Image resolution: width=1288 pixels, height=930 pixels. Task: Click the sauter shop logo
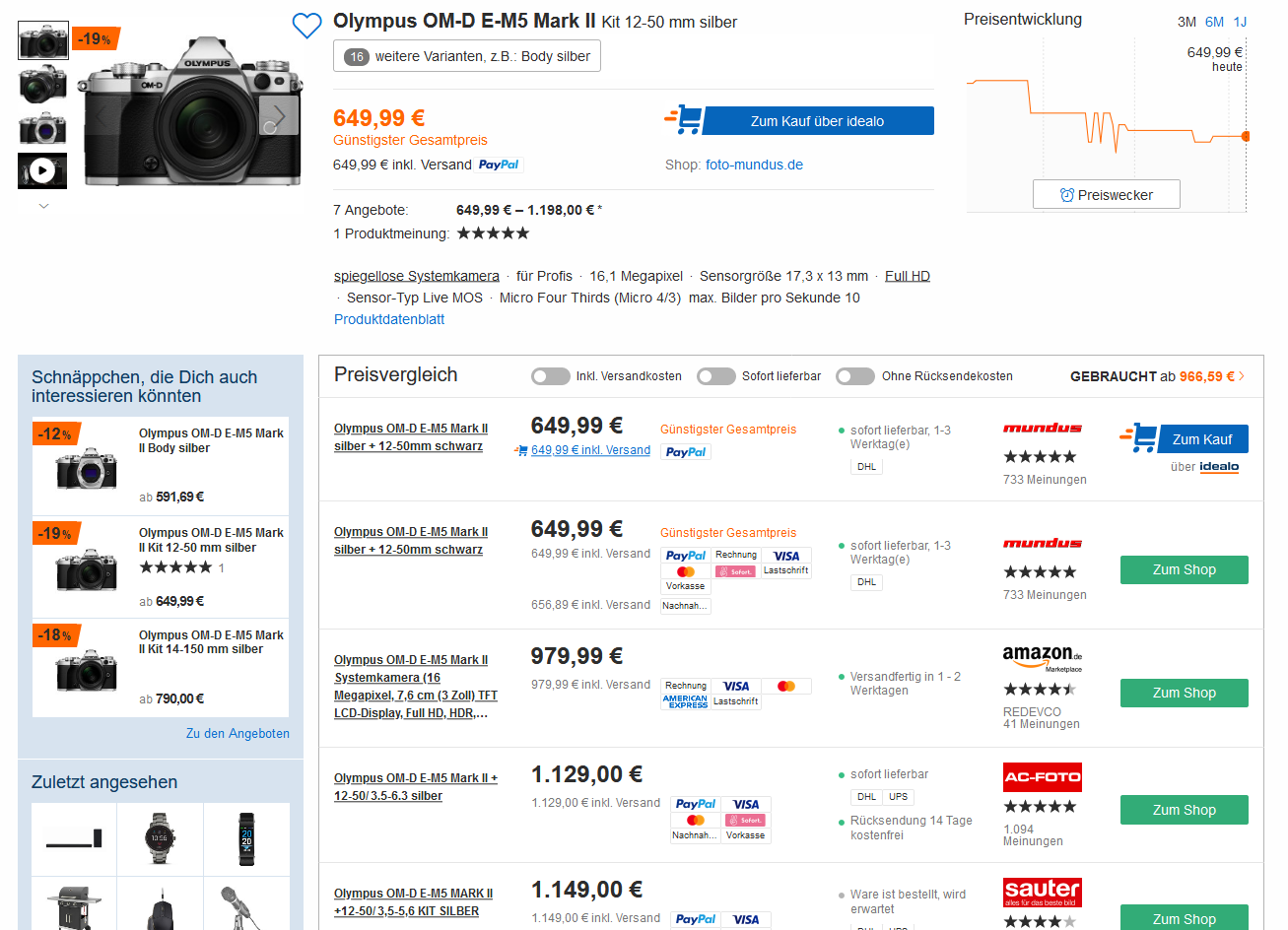1042,892
